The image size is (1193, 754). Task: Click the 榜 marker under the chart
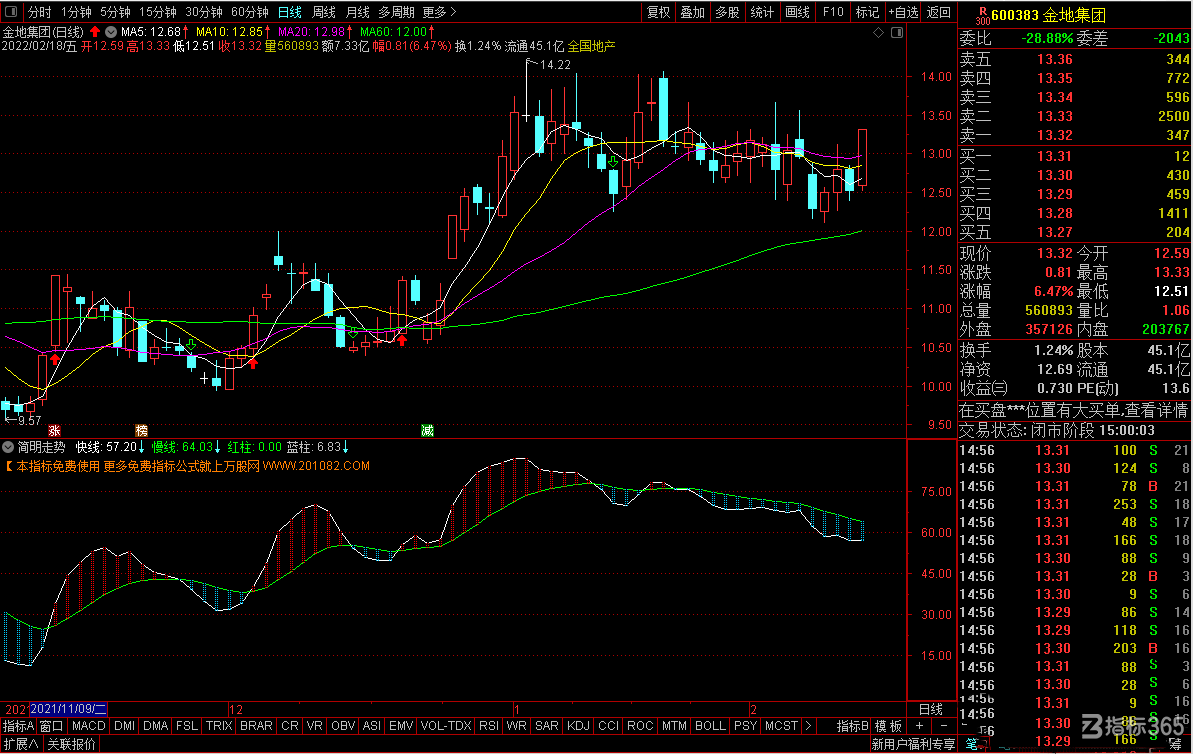(142, 431)
